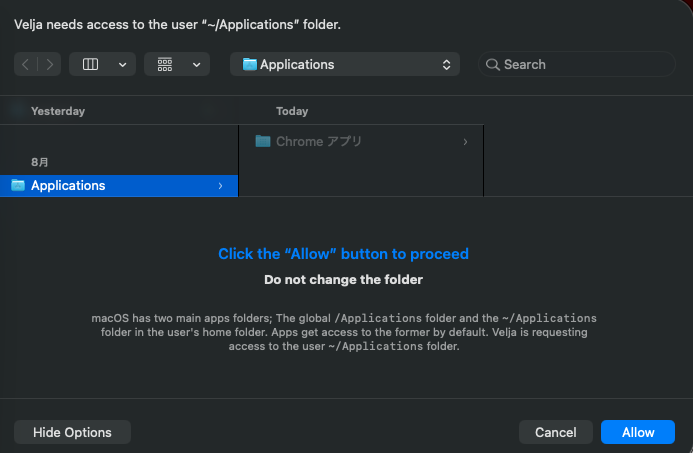Image resolution: width=693 pixels, height=453 pixels.
Task: Click the Hide Options button
Action: pyautogui.click(x=72, y=432)
